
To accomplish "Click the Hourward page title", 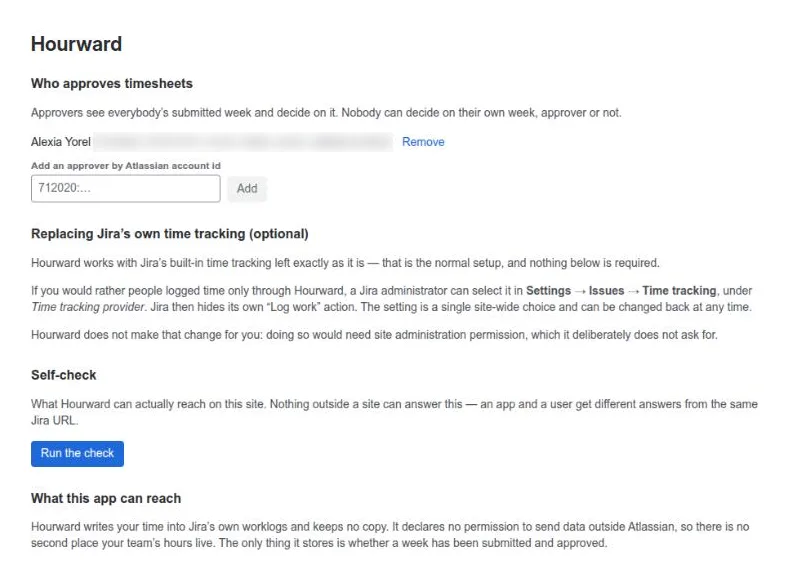I will [76, 44].
